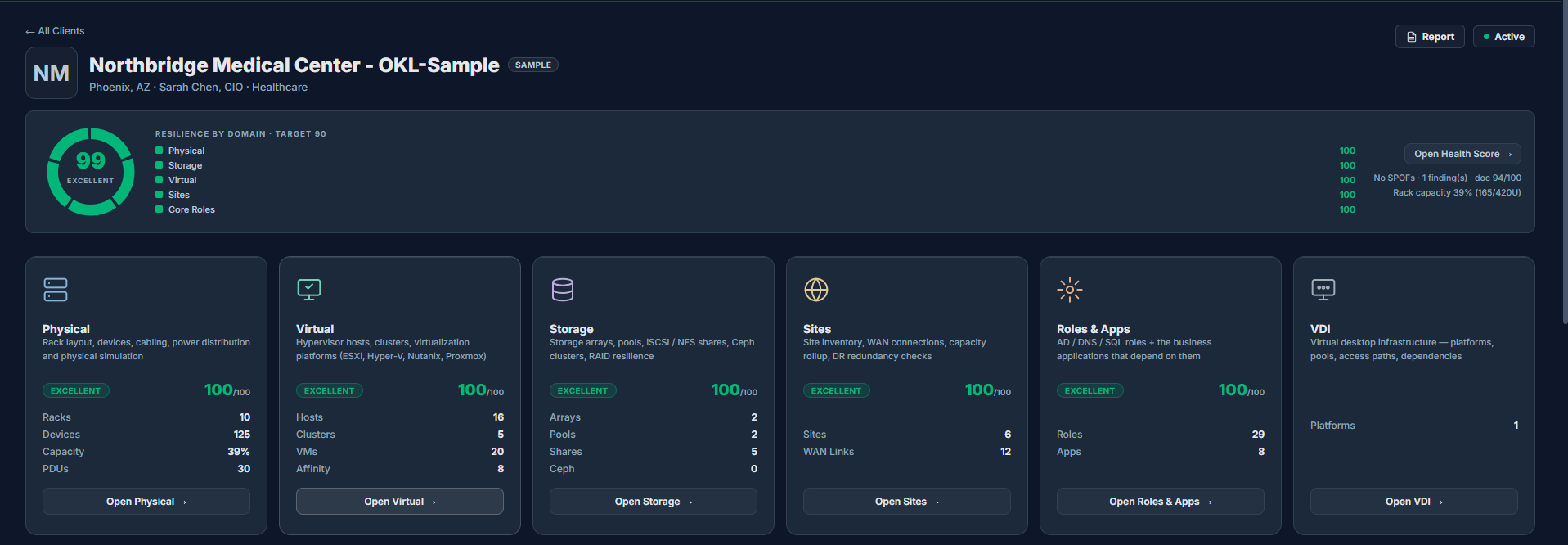
Task: Click the Rack capacity 39% (165/420U) text
Action: pos(1457,193)
